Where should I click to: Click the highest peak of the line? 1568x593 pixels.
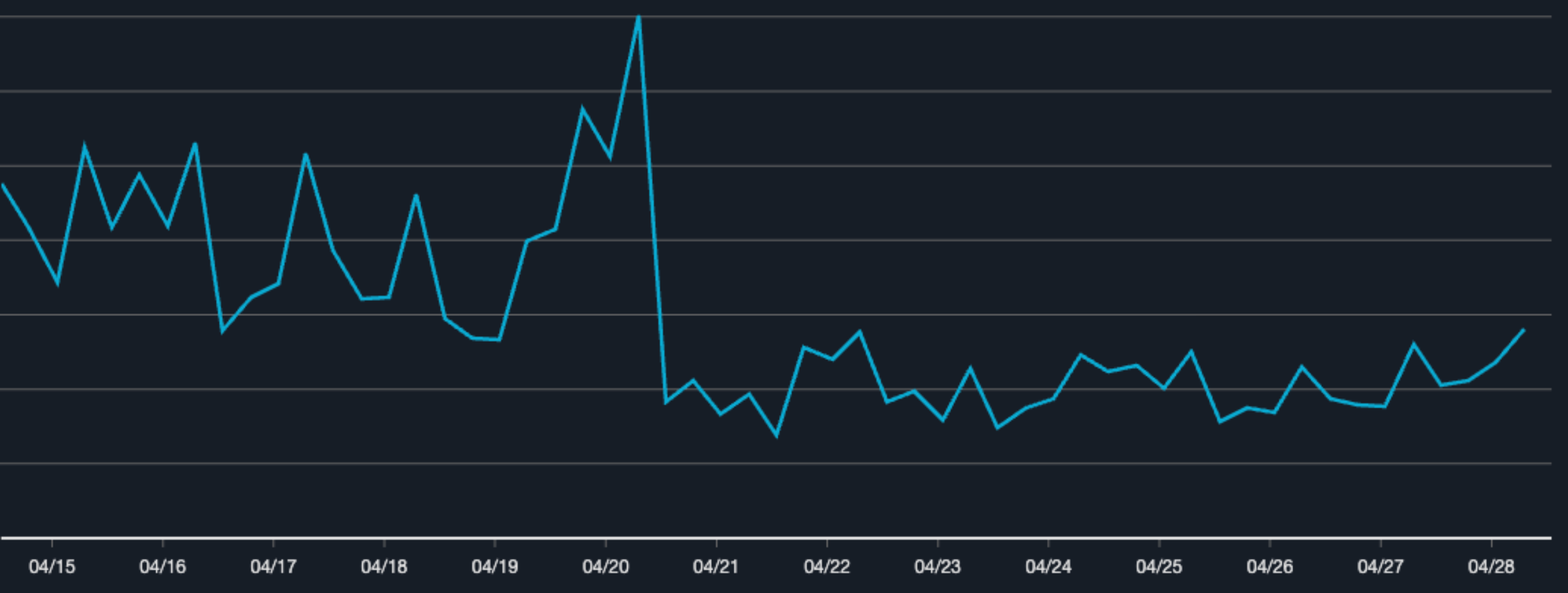pos(638,17)
